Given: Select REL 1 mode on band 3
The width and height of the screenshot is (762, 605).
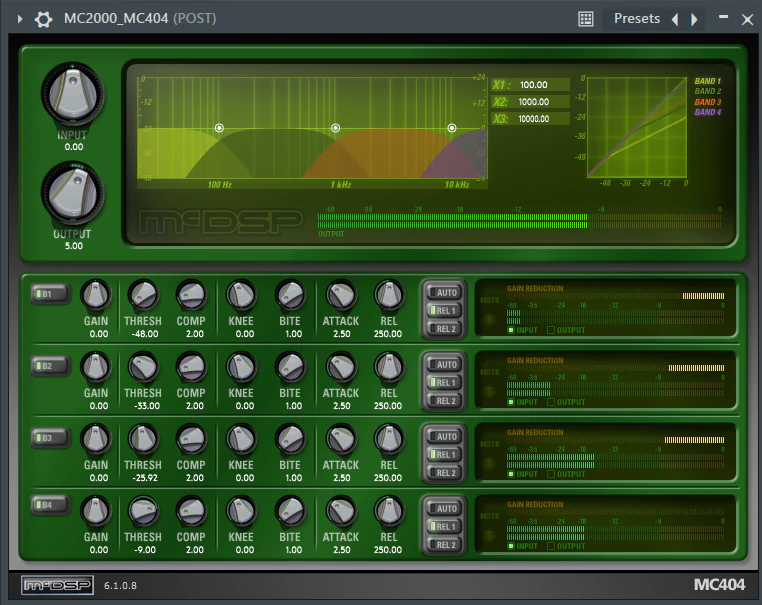Looking at the screenshot, I should coord(444,454).
